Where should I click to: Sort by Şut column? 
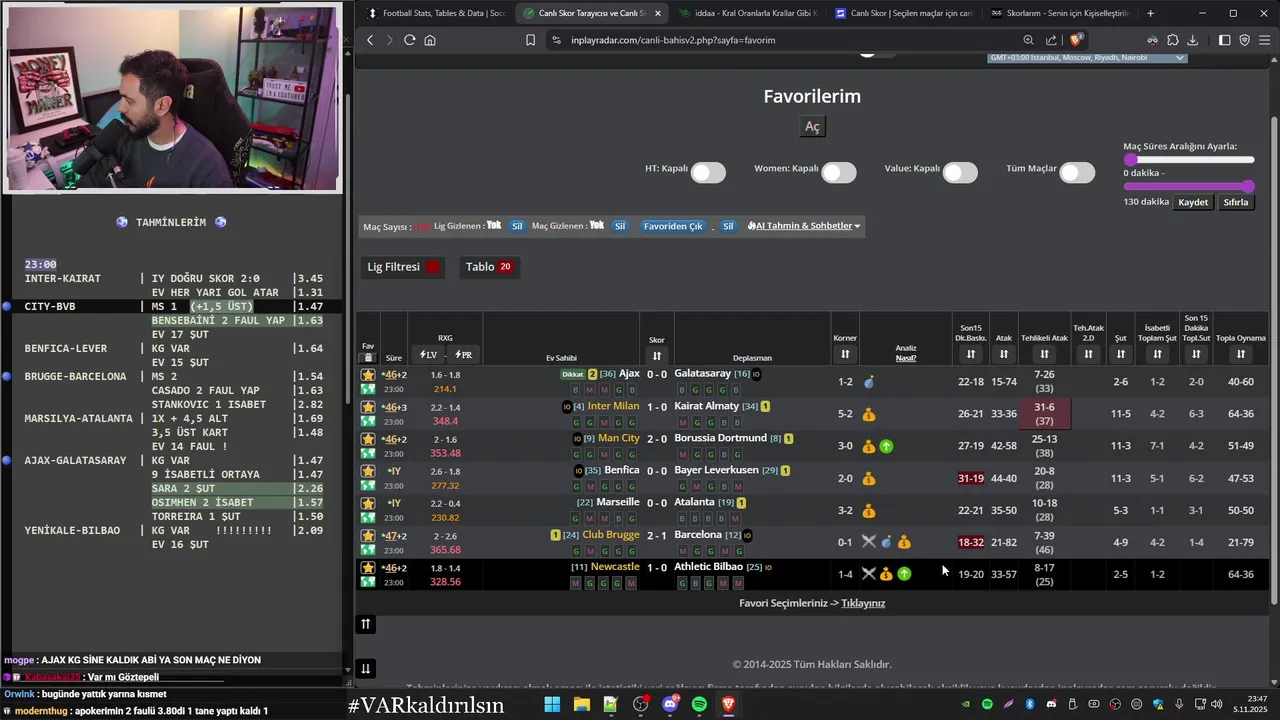pyautogui.click(x=1120, y=354)
